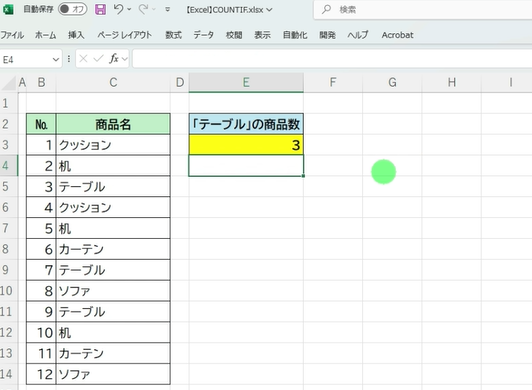Select column F header
532x390 pixels.
coord(333,82)
